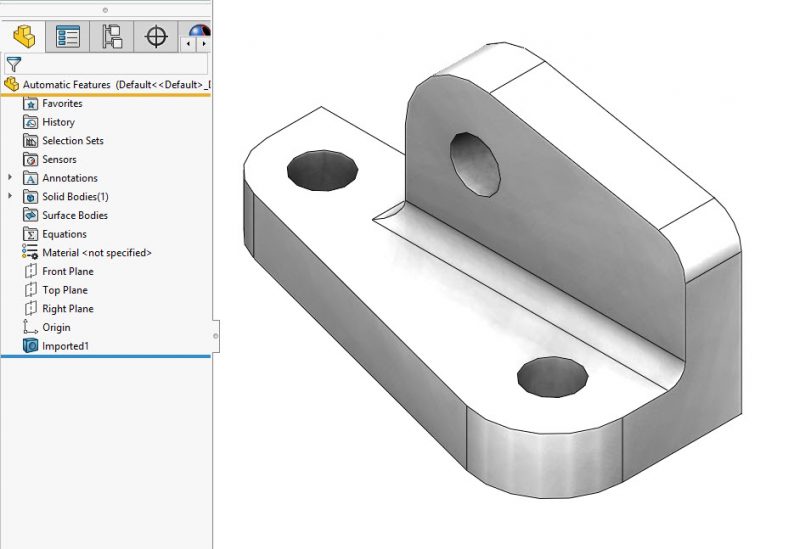Select the Equations item in the tree
This screenshot has height=549, width=800.
pos(63,234)
